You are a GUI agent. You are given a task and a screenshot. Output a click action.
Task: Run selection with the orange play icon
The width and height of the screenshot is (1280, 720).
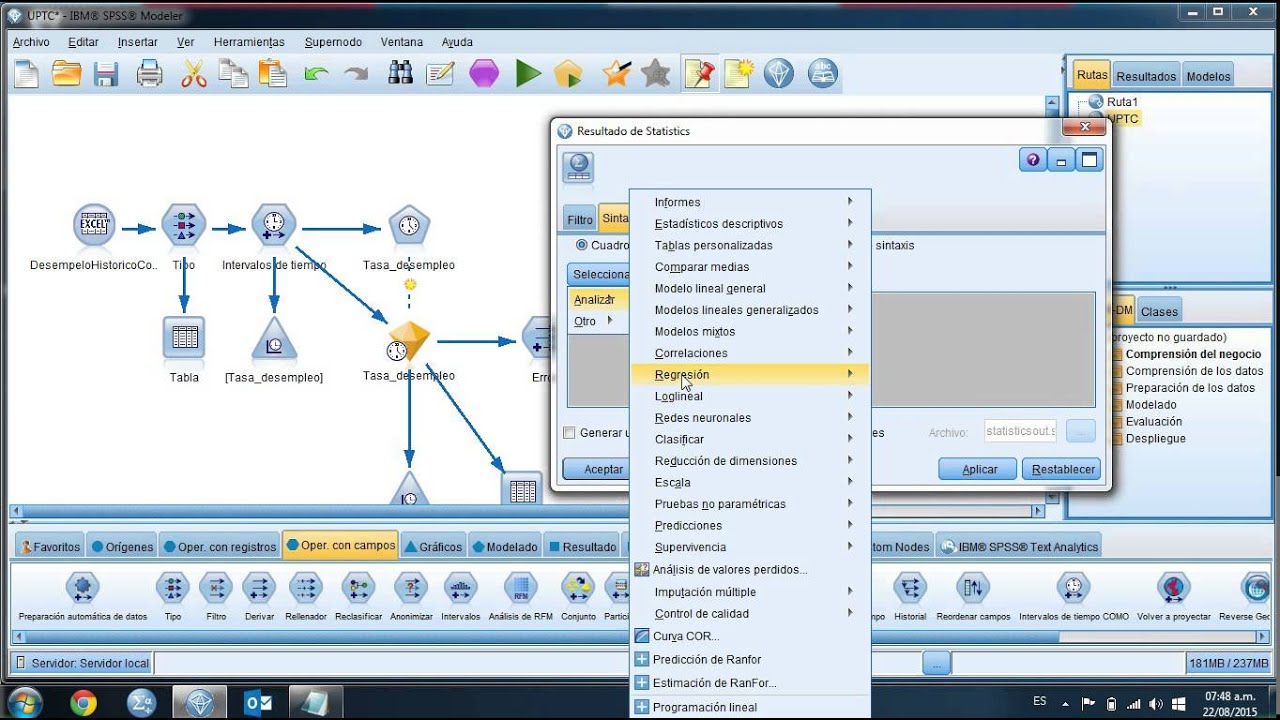pos(568,74)
